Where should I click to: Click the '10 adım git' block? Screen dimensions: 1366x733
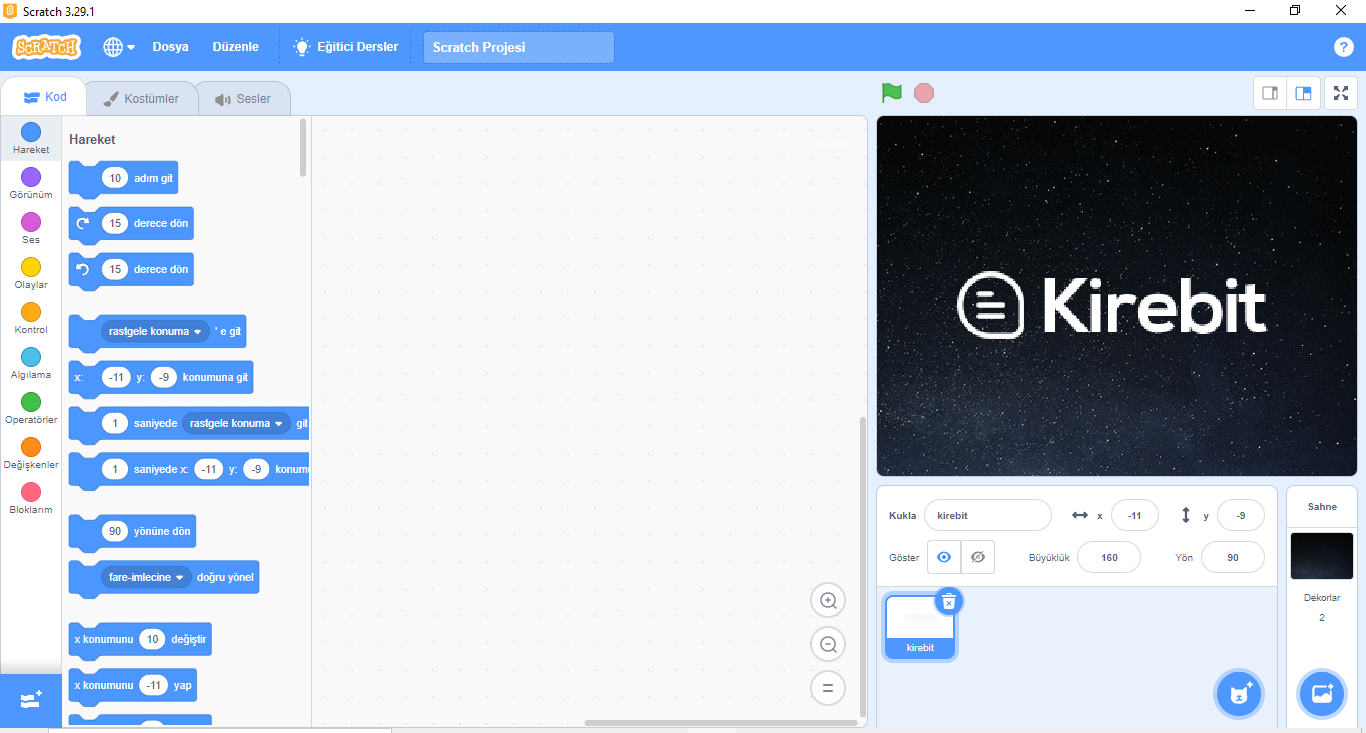[x=123, y=178]
